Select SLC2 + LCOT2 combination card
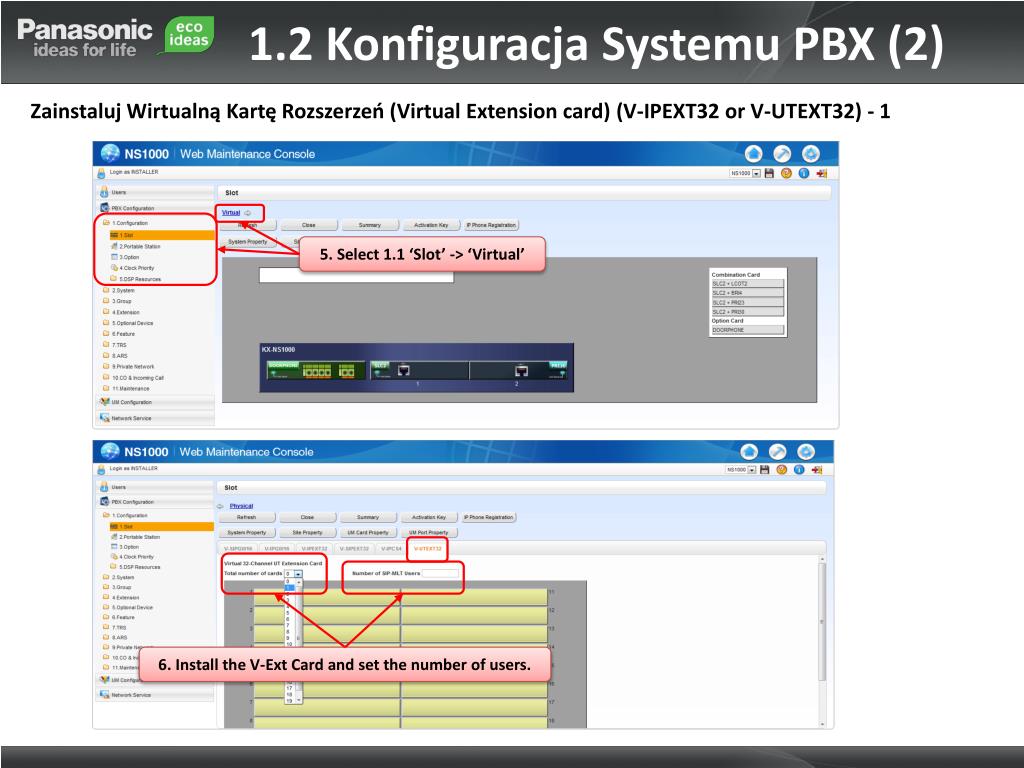Viewport: 1024px width, 768px height. coord(747,284)
